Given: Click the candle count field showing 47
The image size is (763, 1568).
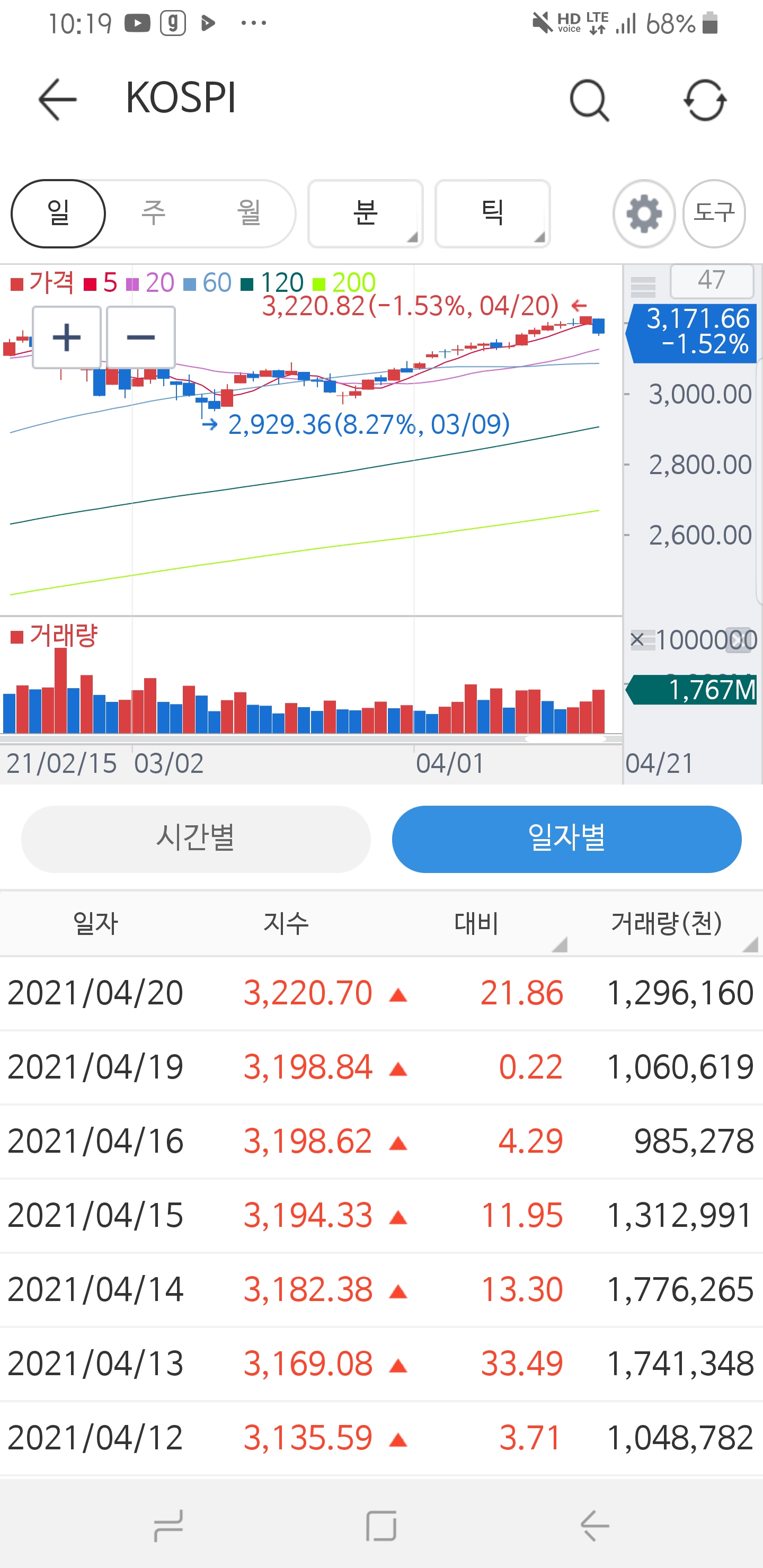Looking at the screenshot, I should click(x=711, y=281).
